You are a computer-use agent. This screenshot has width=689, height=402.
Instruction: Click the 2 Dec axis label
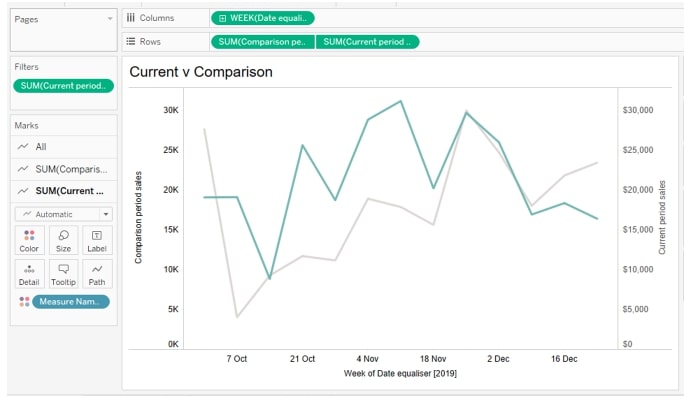[498, 359]
